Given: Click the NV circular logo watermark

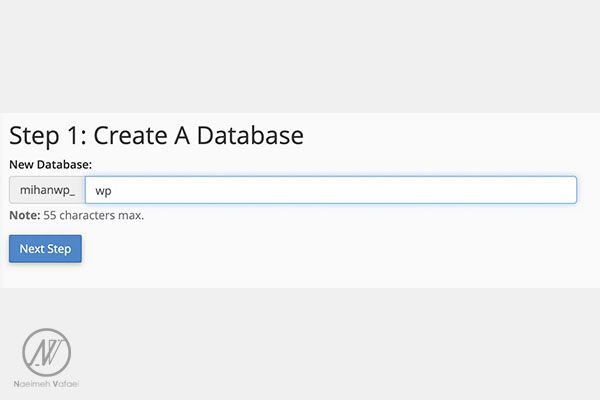Looking at the screenshot, I should pyautogui.click(x=47, y=353).
